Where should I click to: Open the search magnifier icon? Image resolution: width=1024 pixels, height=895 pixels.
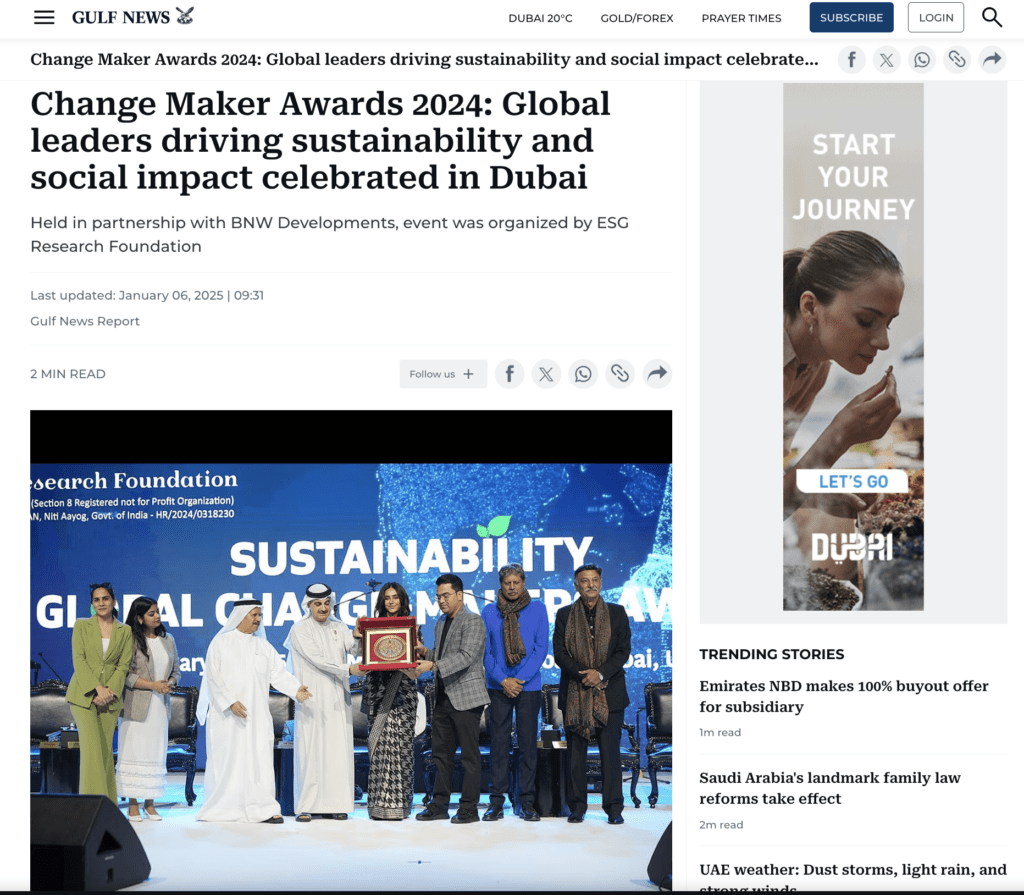pos(991,18)
